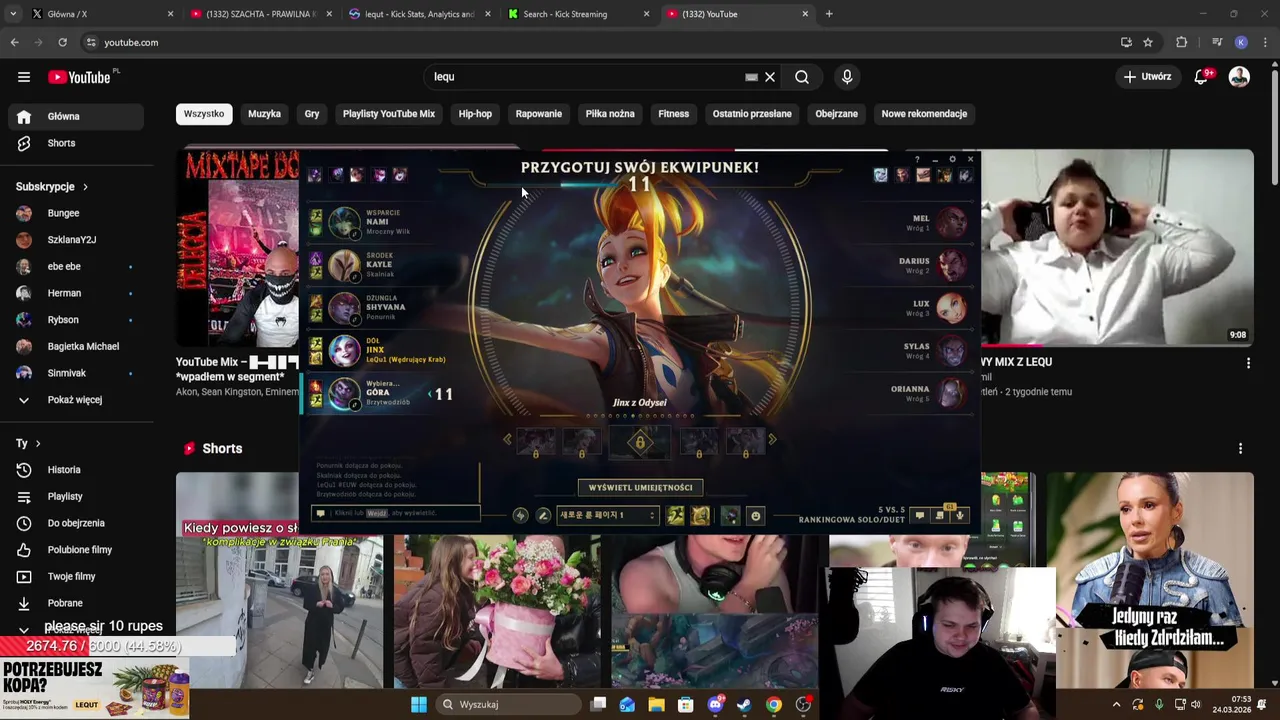The height and width of the screenshot is (720, 1280).
Task: Open Steam from the taskbar
Action: 744,704
